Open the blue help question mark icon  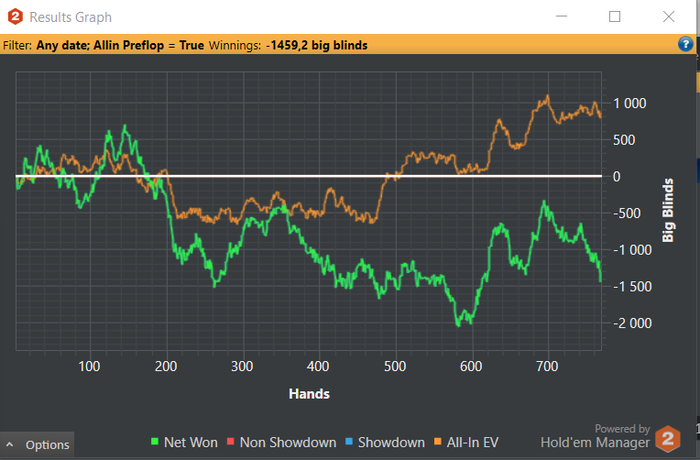tap(685, 44)
